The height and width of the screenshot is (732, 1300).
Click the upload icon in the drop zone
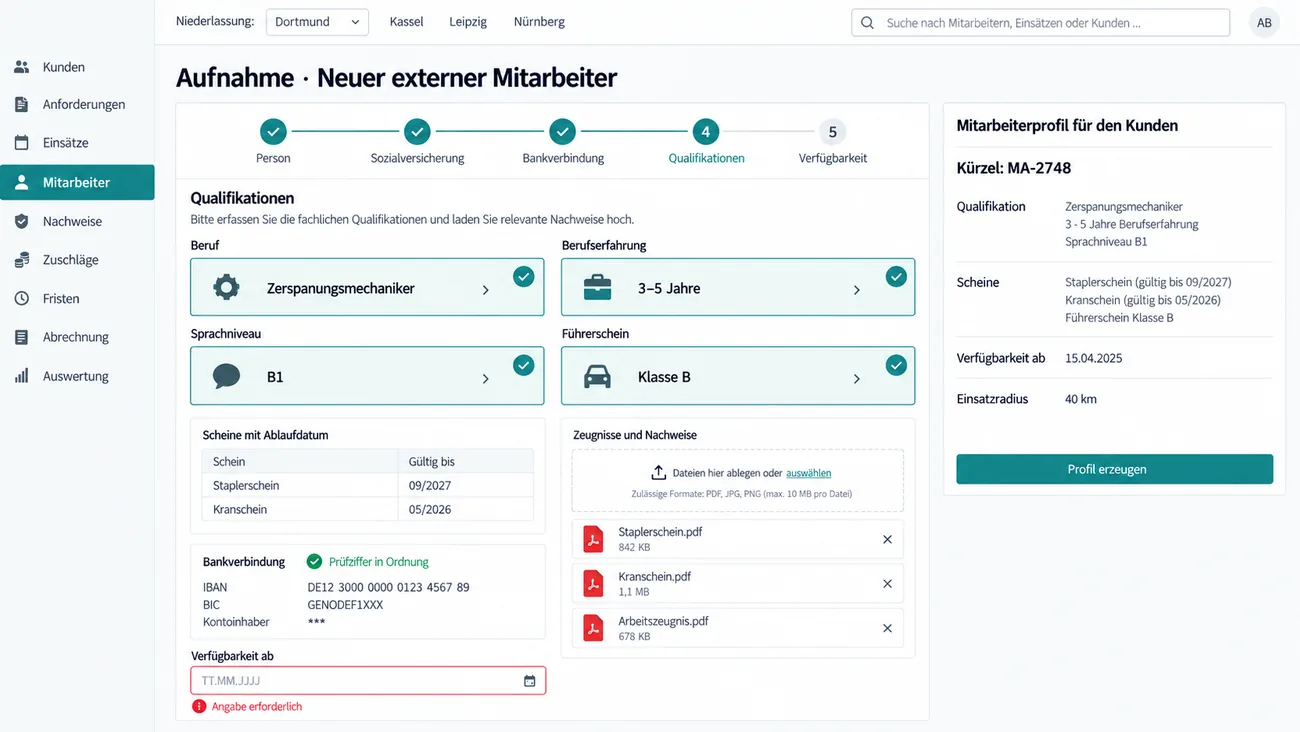[658, 473]
